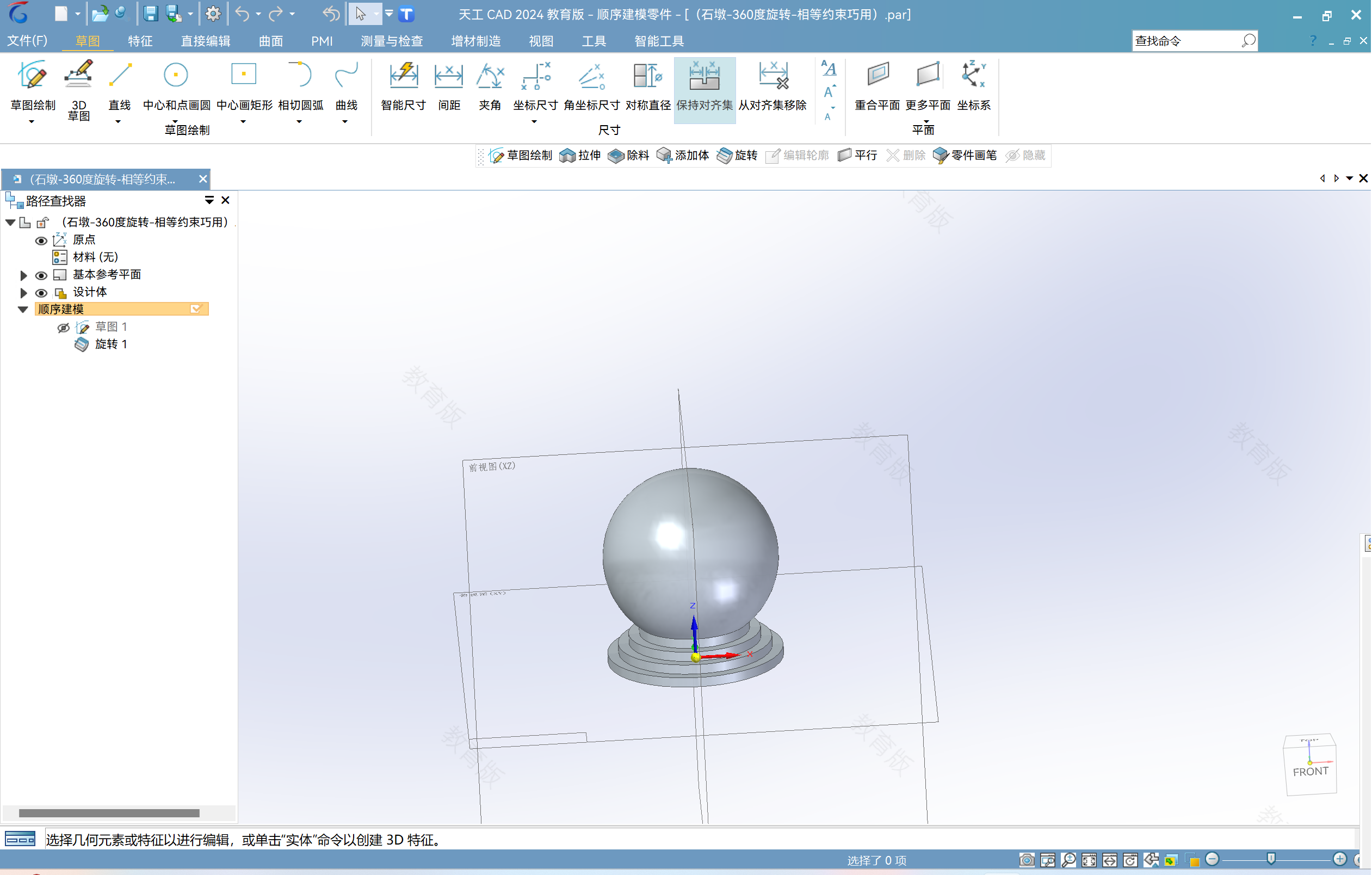Toggle visibility eye of 基本参考平面
Image resolution: width=1372 pixels, height=875 pixels.
point(41,275)
